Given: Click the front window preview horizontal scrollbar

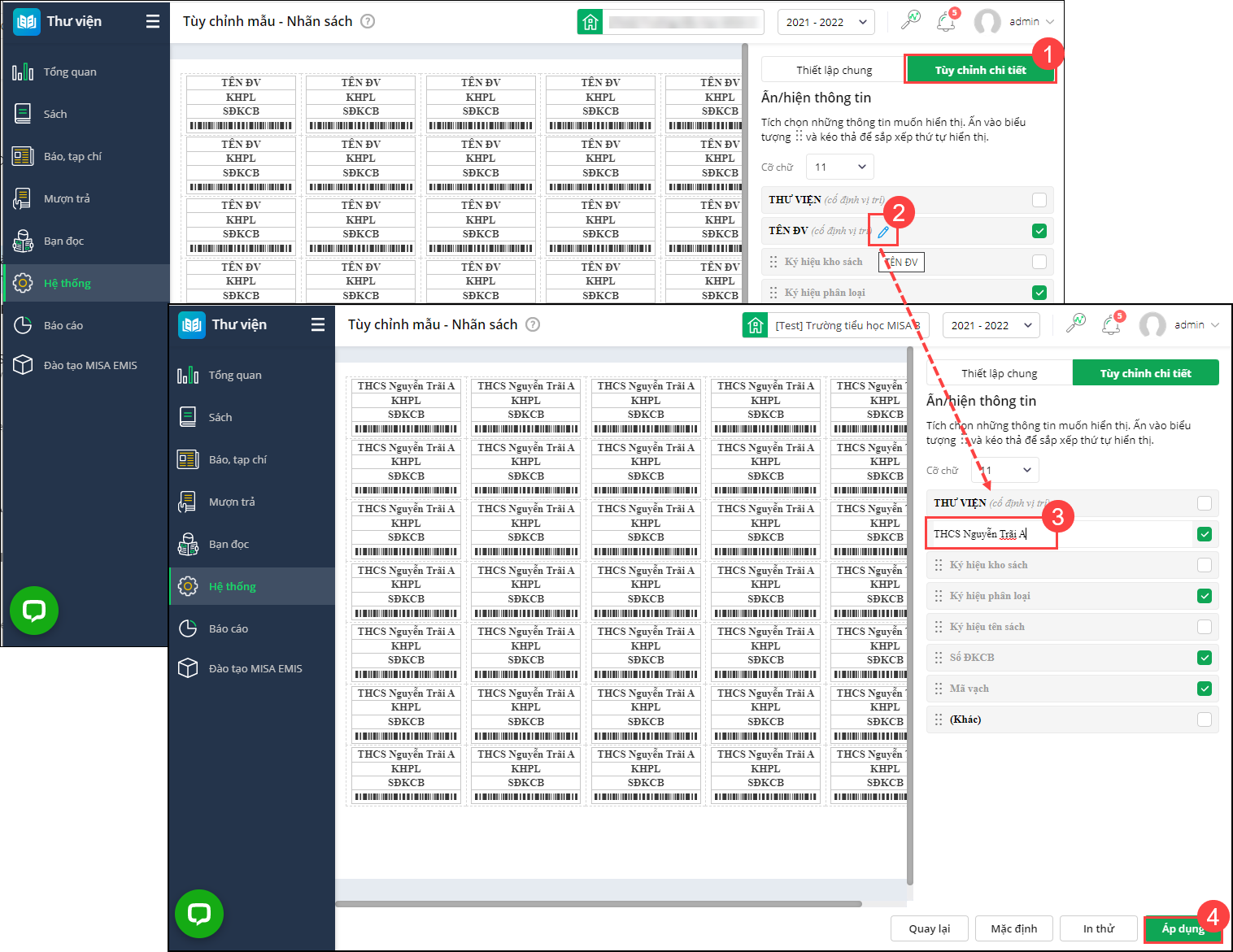Looking at the screenshot, I should [599, 904].
